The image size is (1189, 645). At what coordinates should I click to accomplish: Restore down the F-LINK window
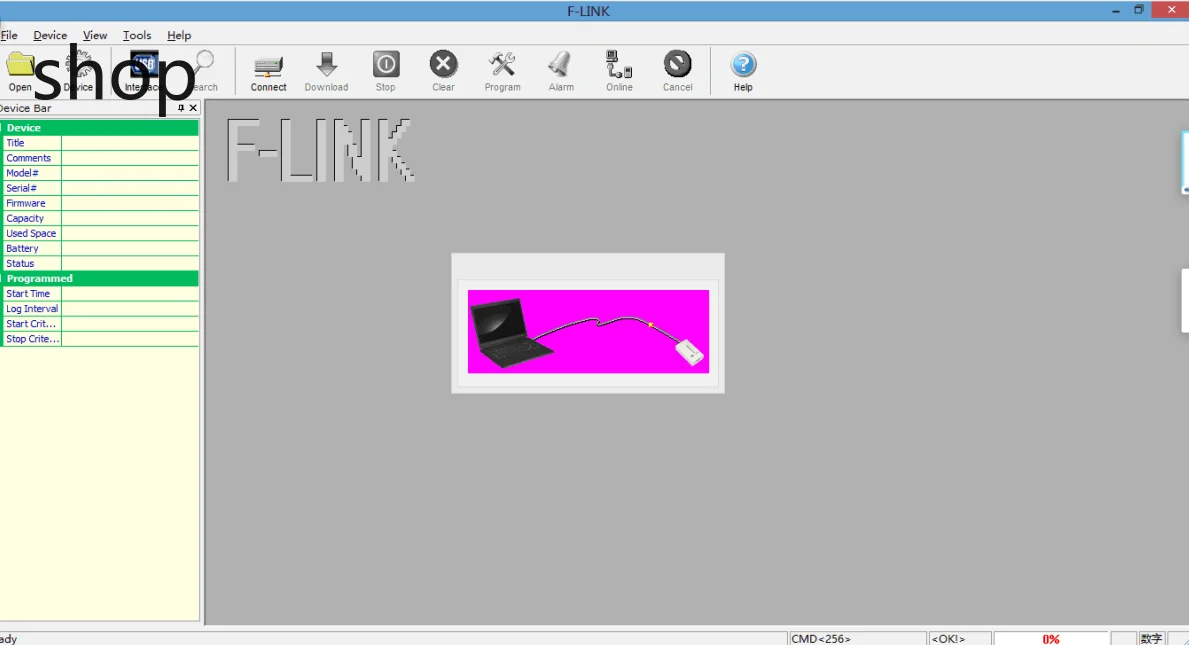pos(1138,11)
